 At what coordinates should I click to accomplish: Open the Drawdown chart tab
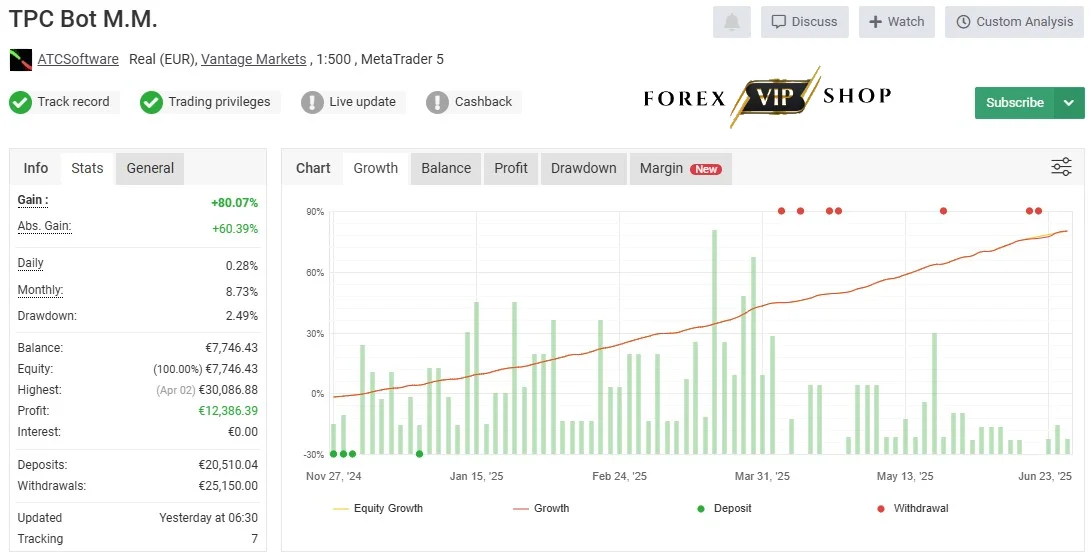[584, 168]
